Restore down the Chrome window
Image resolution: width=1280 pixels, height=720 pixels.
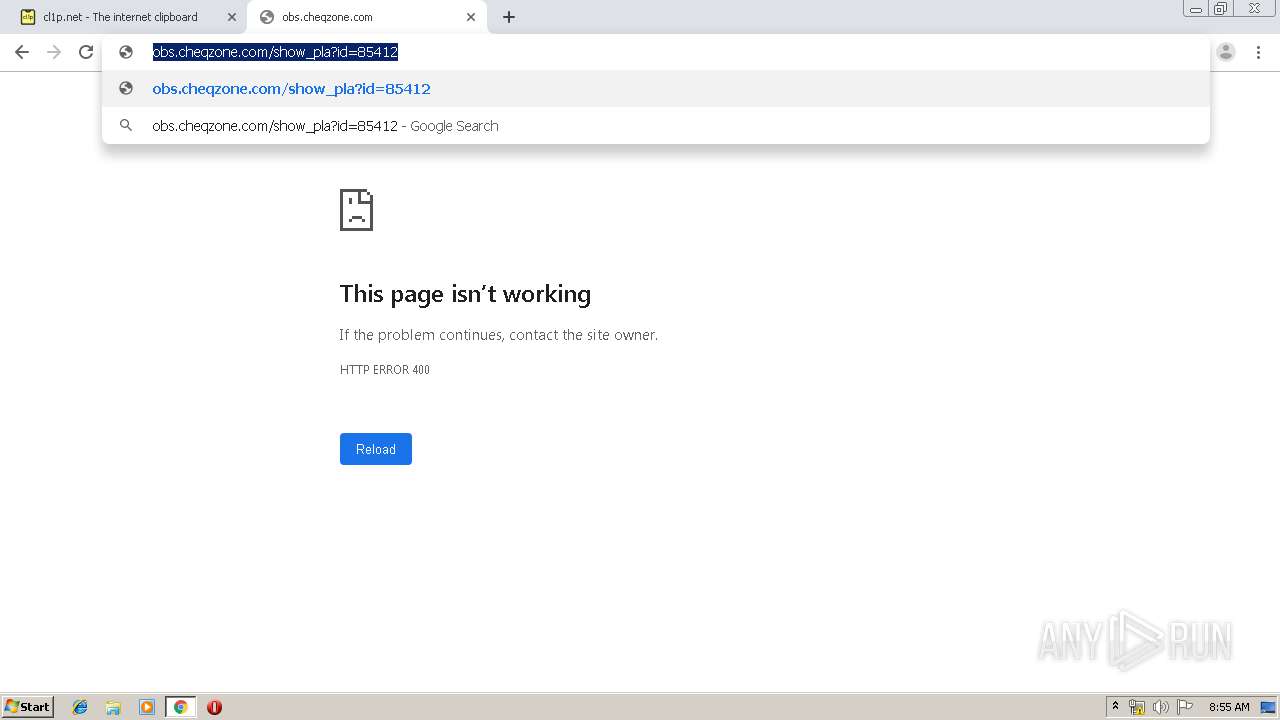click(1221, 8)
